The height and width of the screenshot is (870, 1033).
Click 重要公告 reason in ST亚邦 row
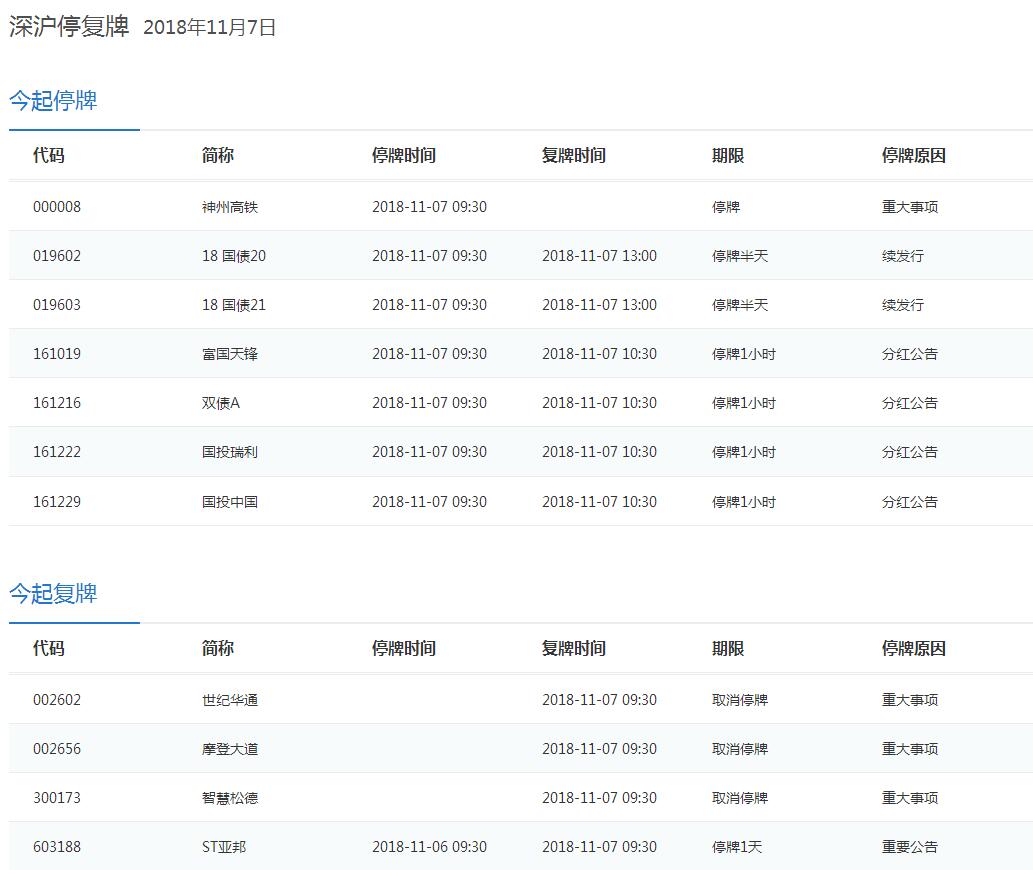tap(910, 847)
